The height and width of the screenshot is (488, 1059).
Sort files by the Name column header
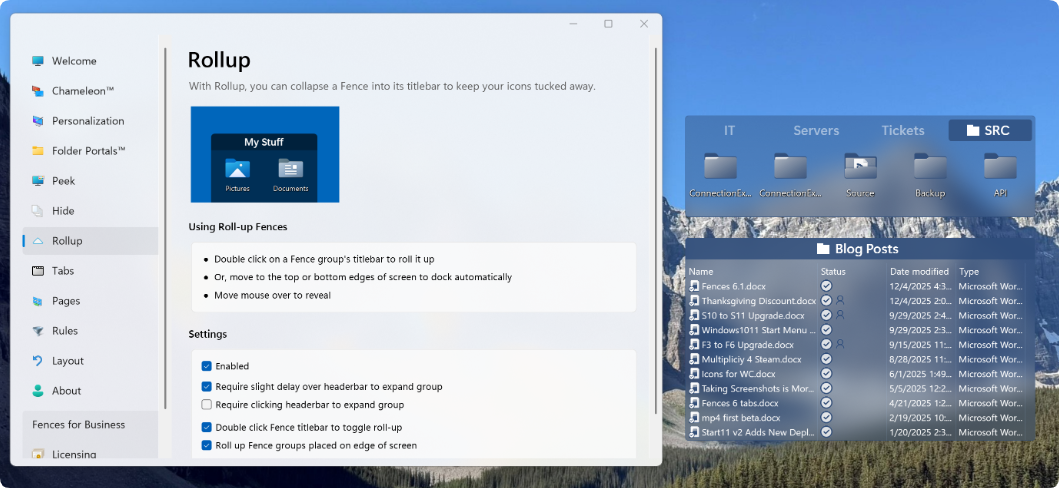tap(701, 272)
